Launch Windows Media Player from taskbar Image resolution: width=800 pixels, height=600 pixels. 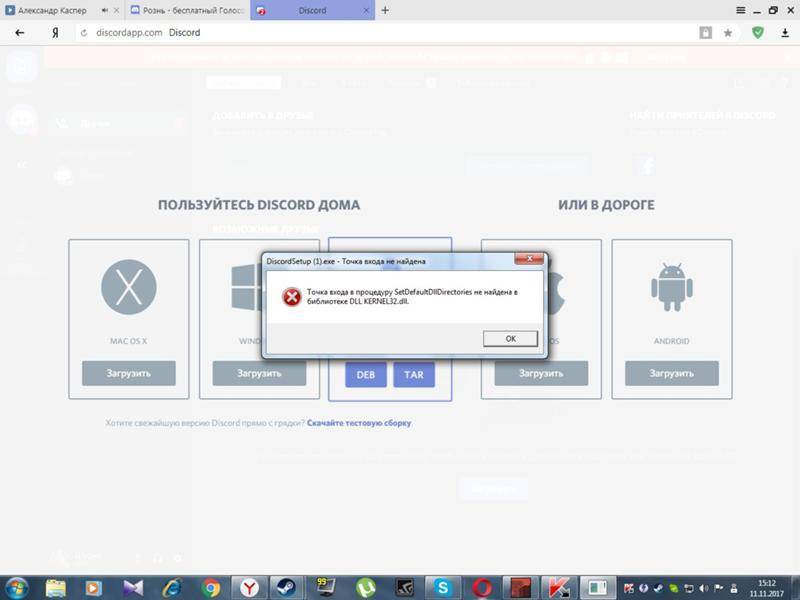93,588
